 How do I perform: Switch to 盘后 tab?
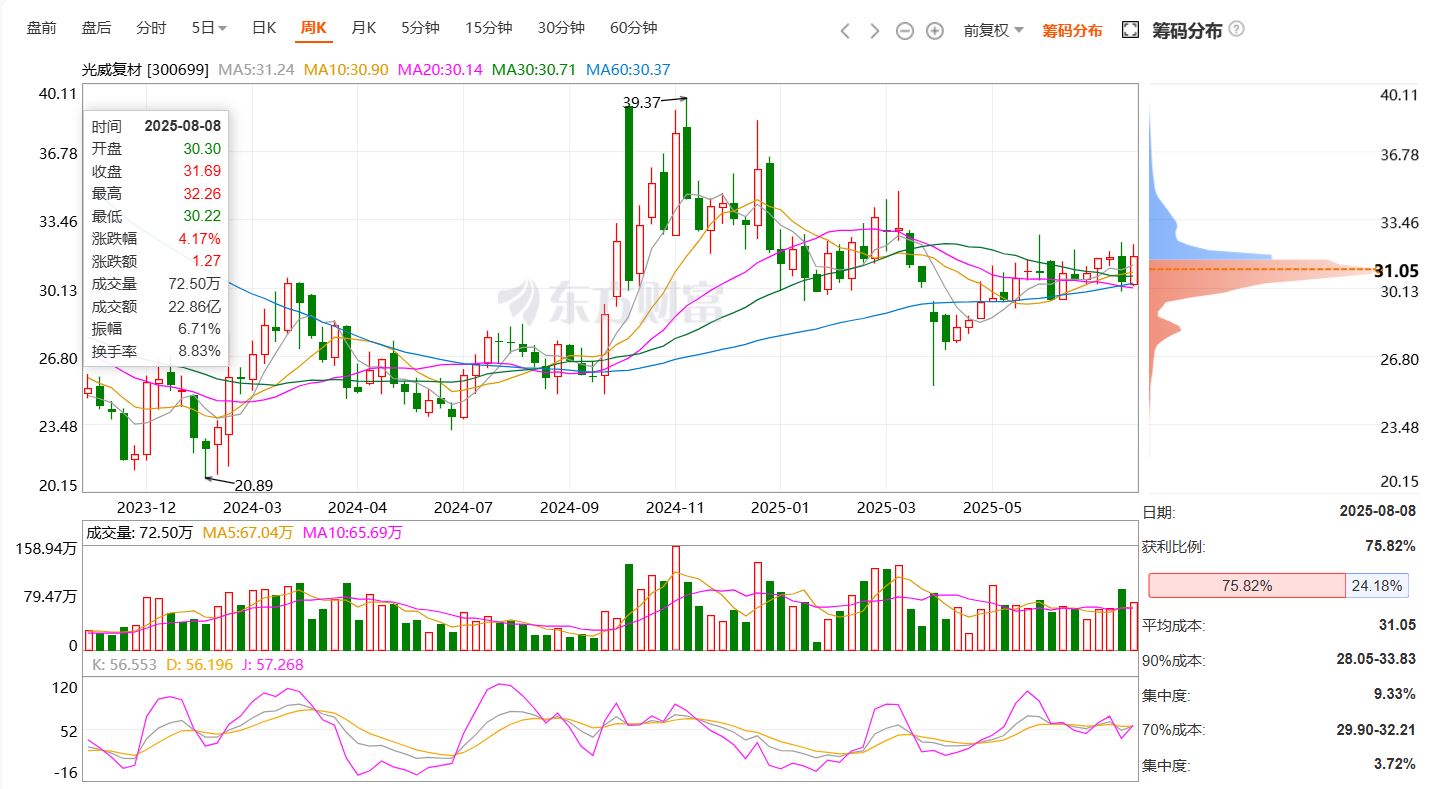pyautogui.click(x=96, y=28)
